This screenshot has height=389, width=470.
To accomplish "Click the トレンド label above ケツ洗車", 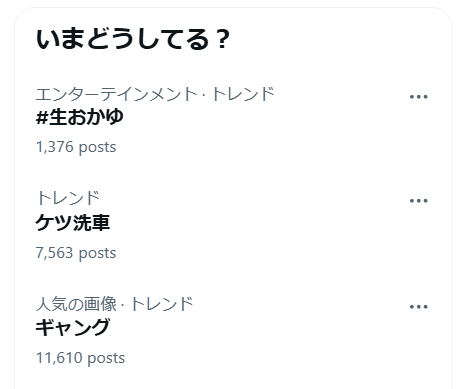I will [x=68, y=198].
